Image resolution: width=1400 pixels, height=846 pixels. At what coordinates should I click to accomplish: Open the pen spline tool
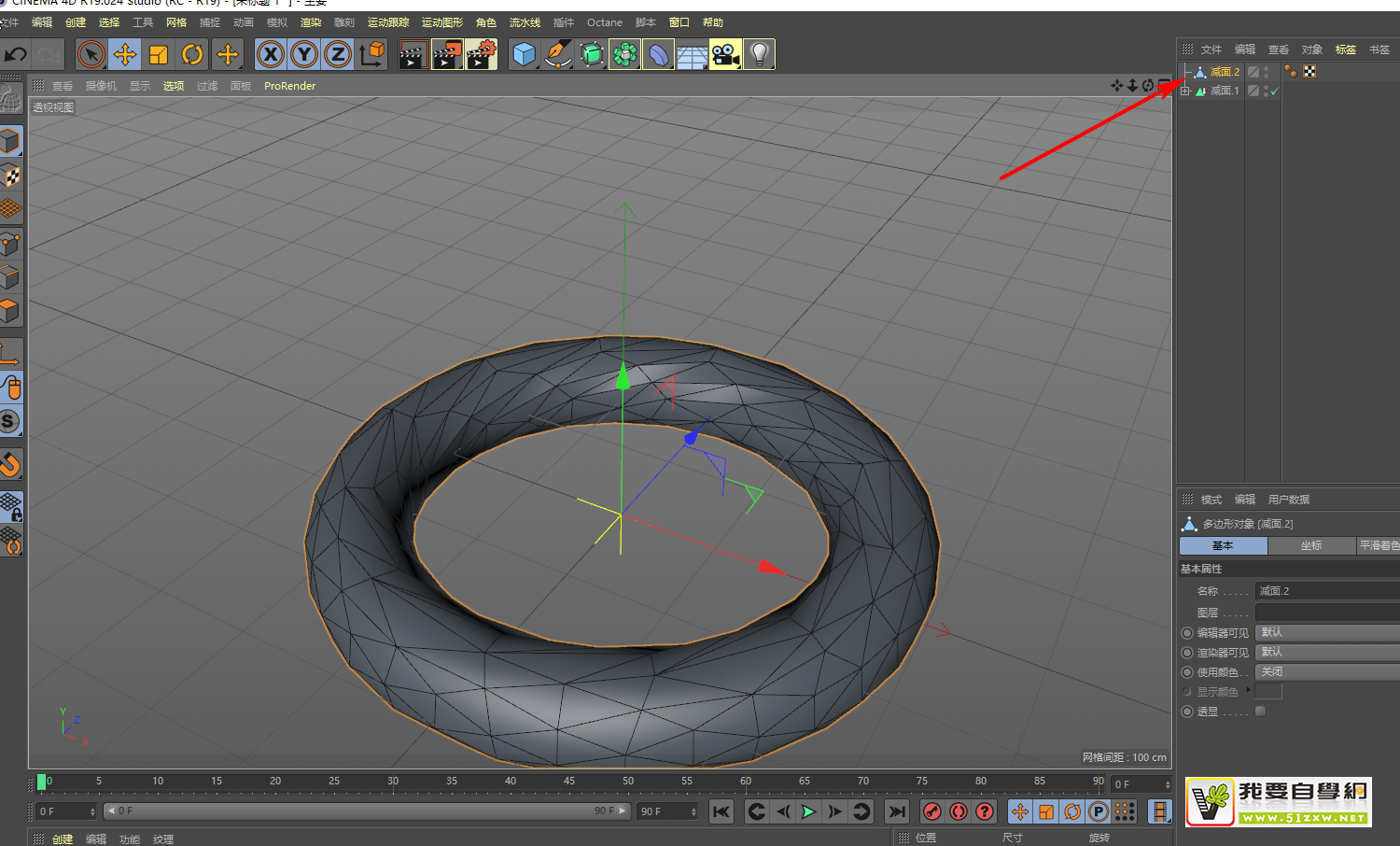point(558,55)
